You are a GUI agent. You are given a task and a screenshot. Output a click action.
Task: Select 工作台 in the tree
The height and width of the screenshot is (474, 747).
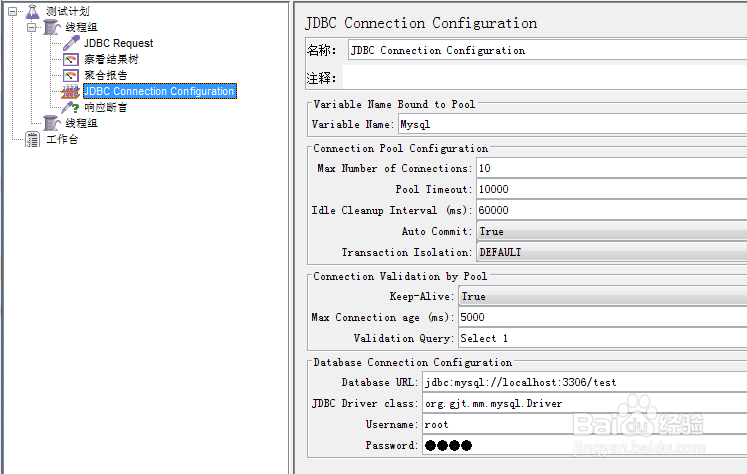[x=62, y=139]
